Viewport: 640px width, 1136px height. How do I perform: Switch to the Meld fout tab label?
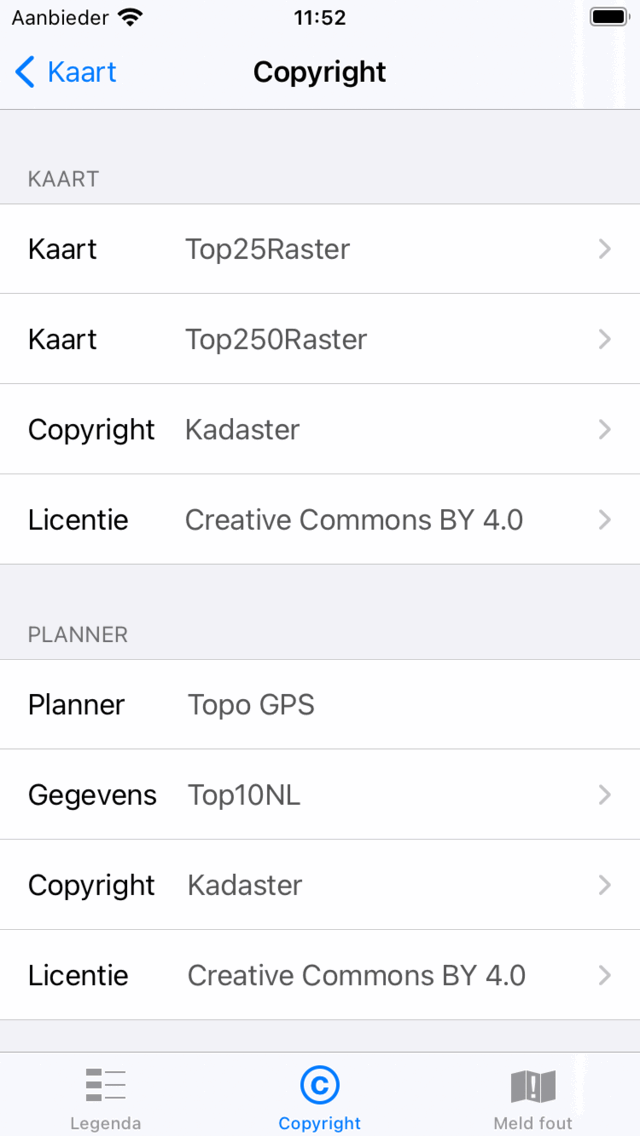tap(533, 1123)
